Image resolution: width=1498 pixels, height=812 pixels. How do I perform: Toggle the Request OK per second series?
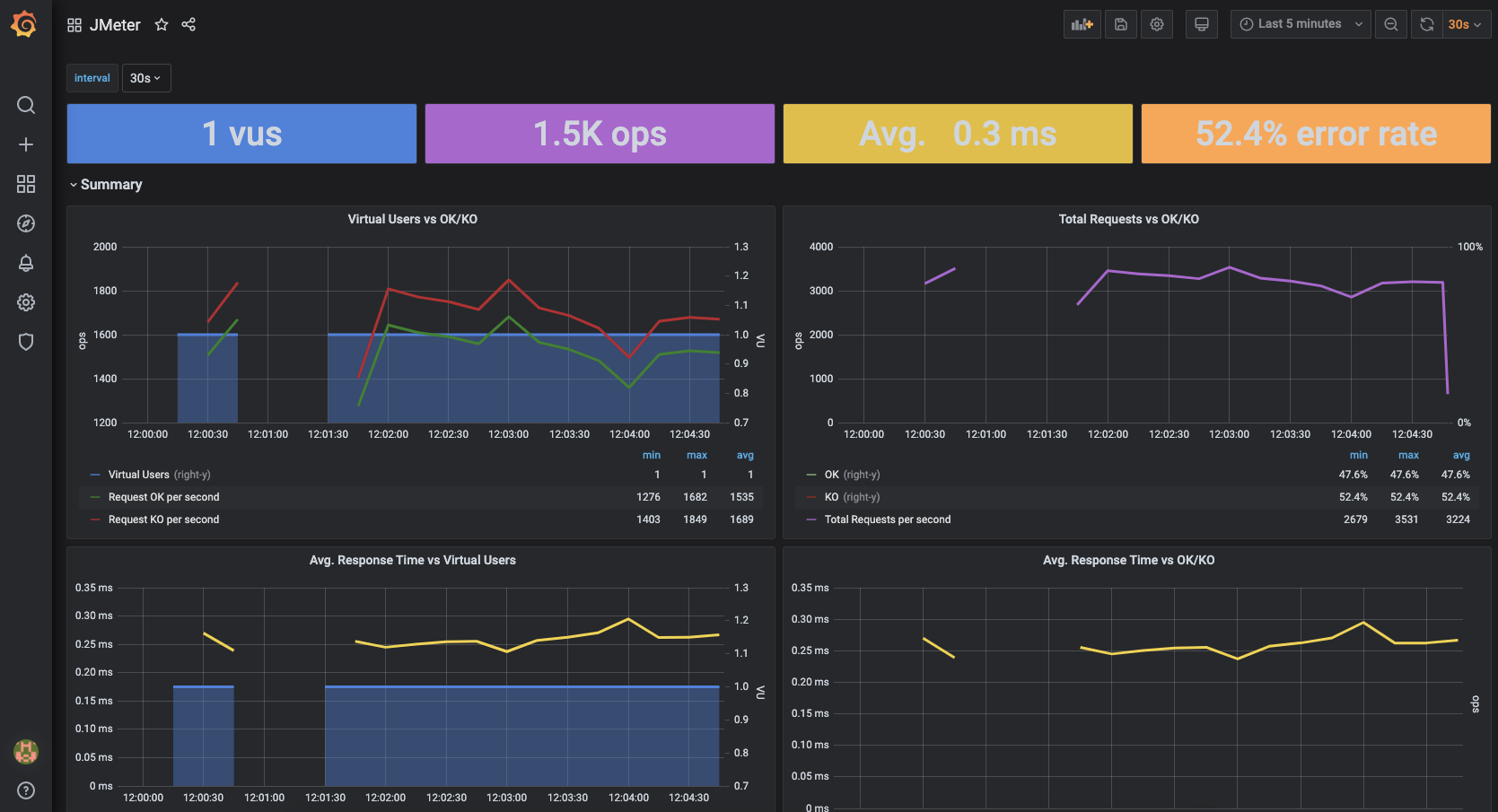pos(163,497)
